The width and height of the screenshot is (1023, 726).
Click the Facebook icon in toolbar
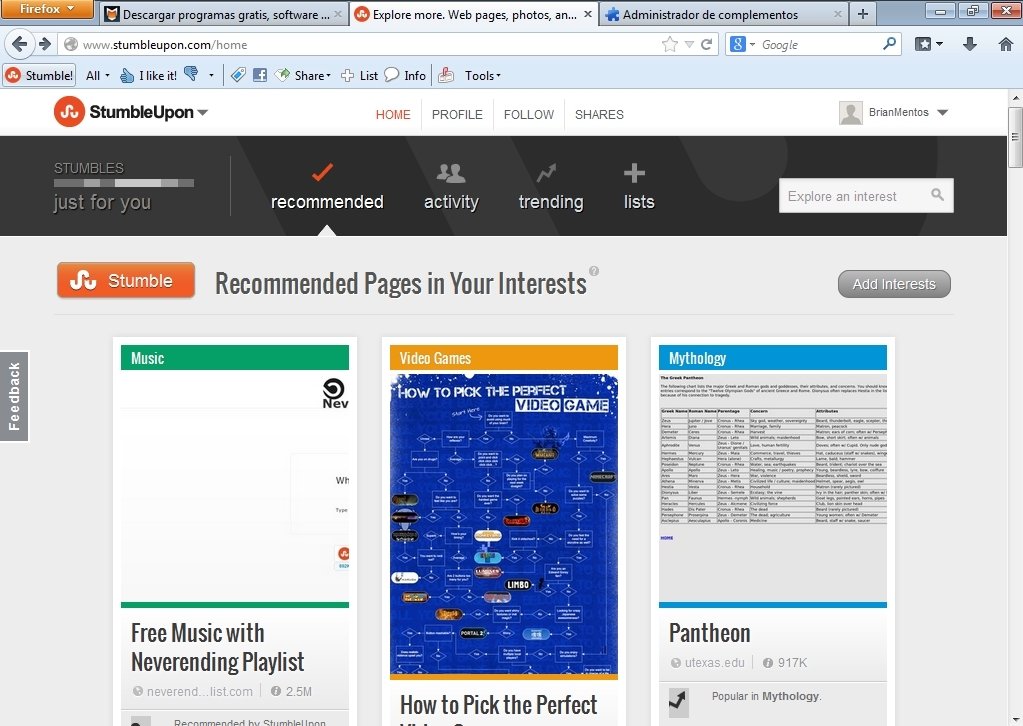tap(260, 75)
